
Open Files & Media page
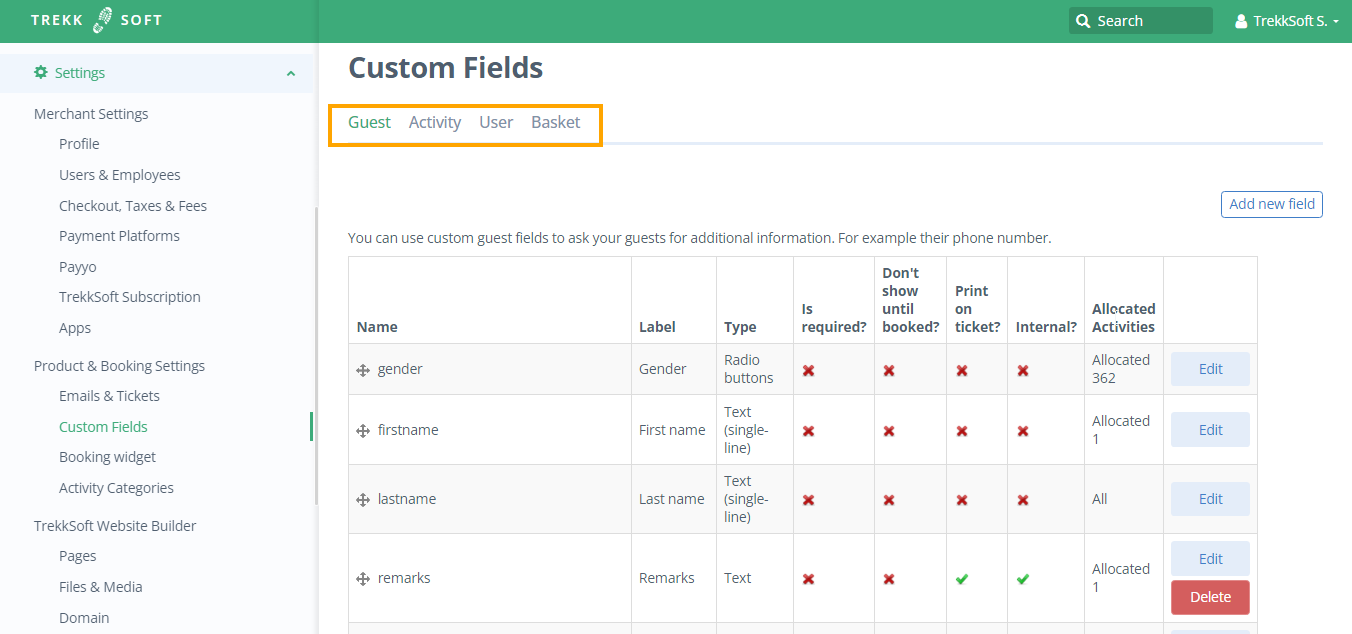pyautogui.click(x=101, y=587)
